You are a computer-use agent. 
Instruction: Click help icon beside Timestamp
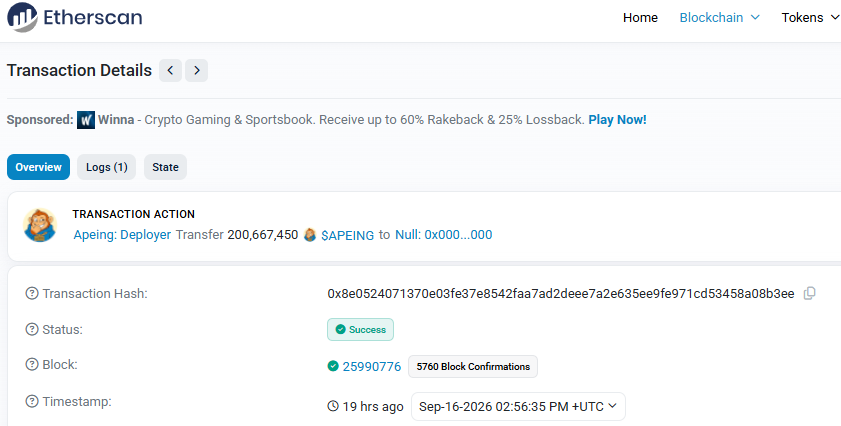pos(32,401)
